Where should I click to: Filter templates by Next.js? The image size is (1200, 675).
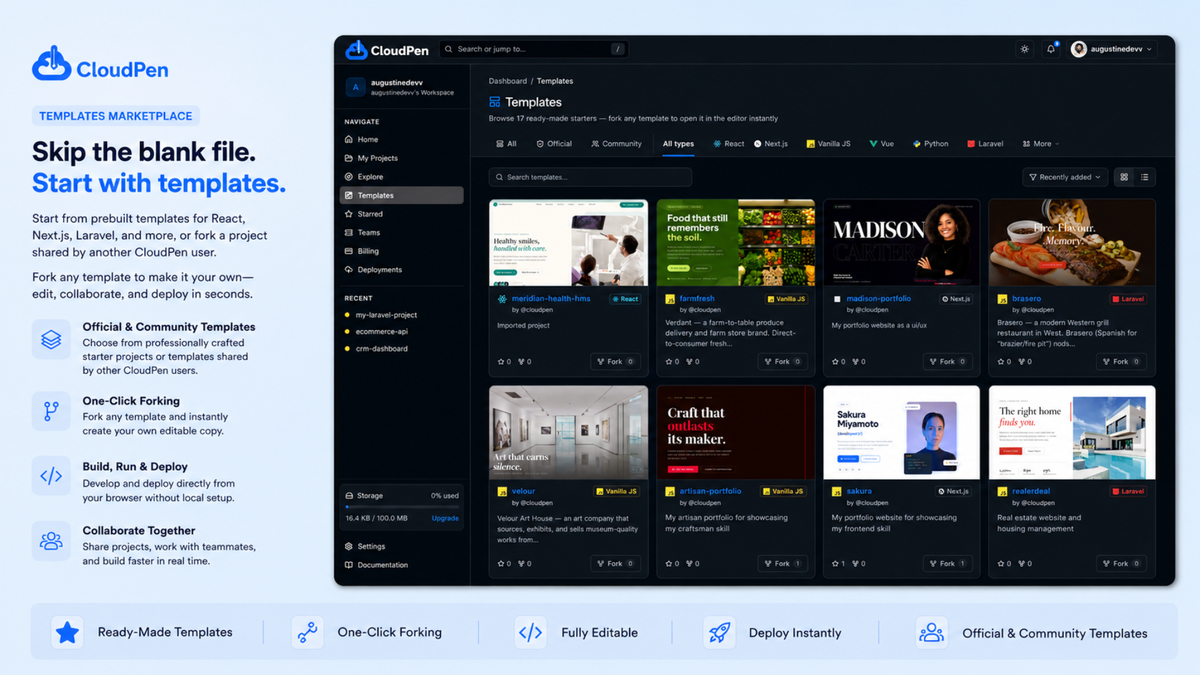click(x=771, y=144)
